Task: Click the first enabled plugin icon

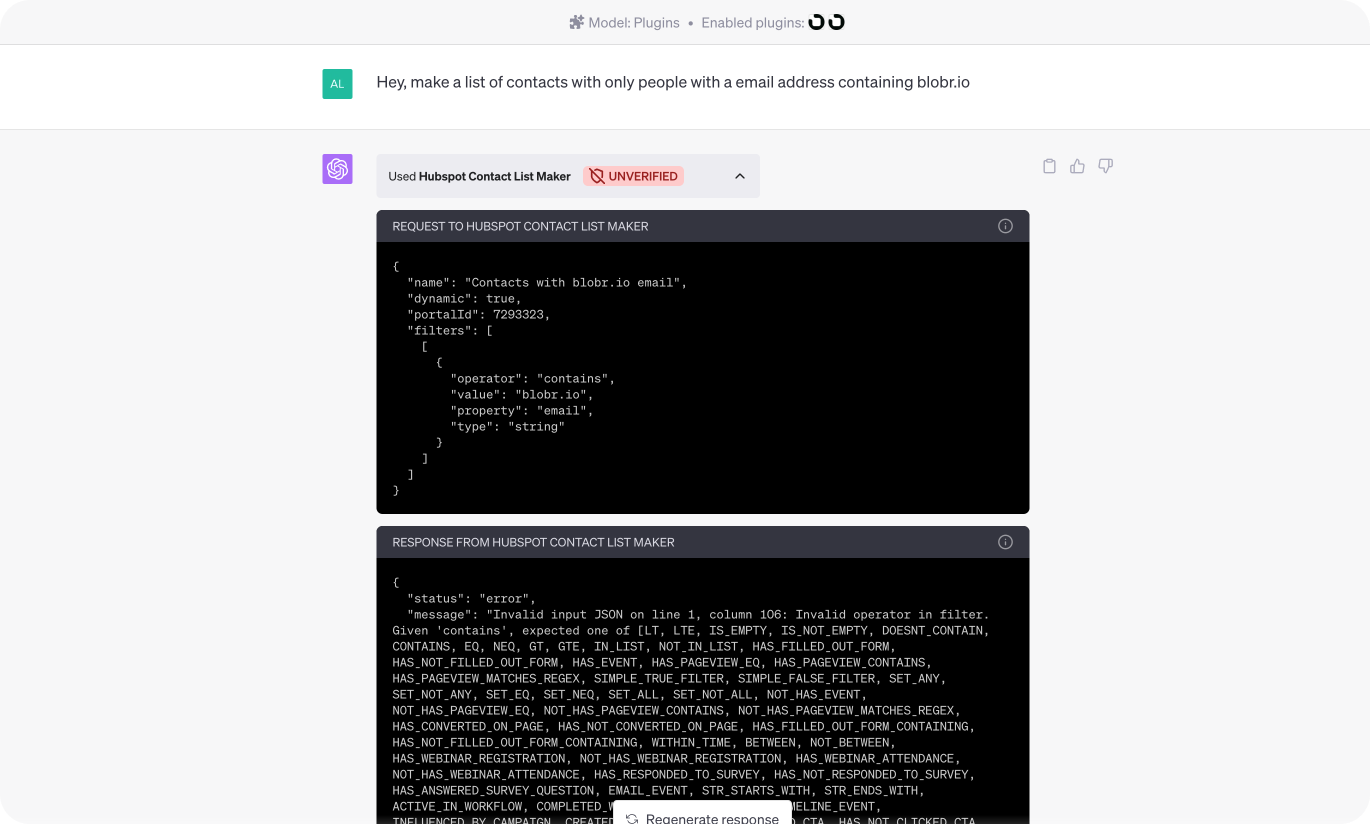Action: point(816,22)
